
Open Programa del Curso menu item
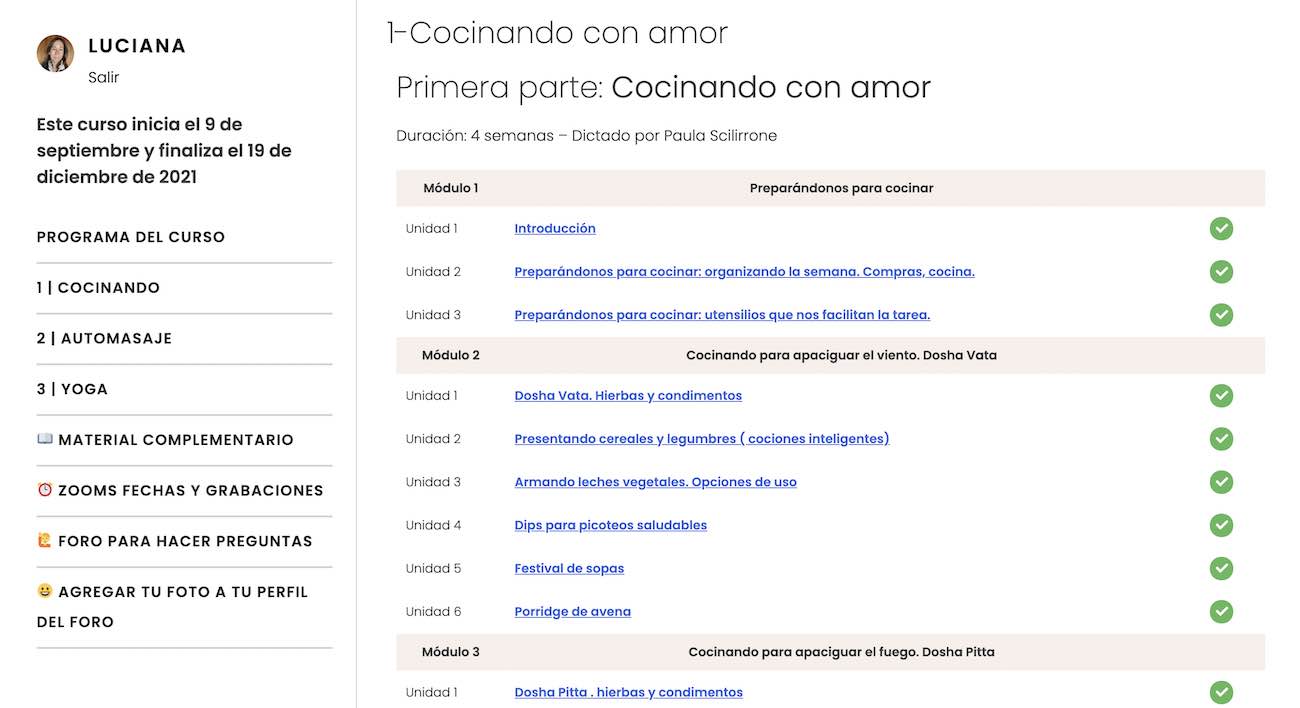[x=131, y=237]
